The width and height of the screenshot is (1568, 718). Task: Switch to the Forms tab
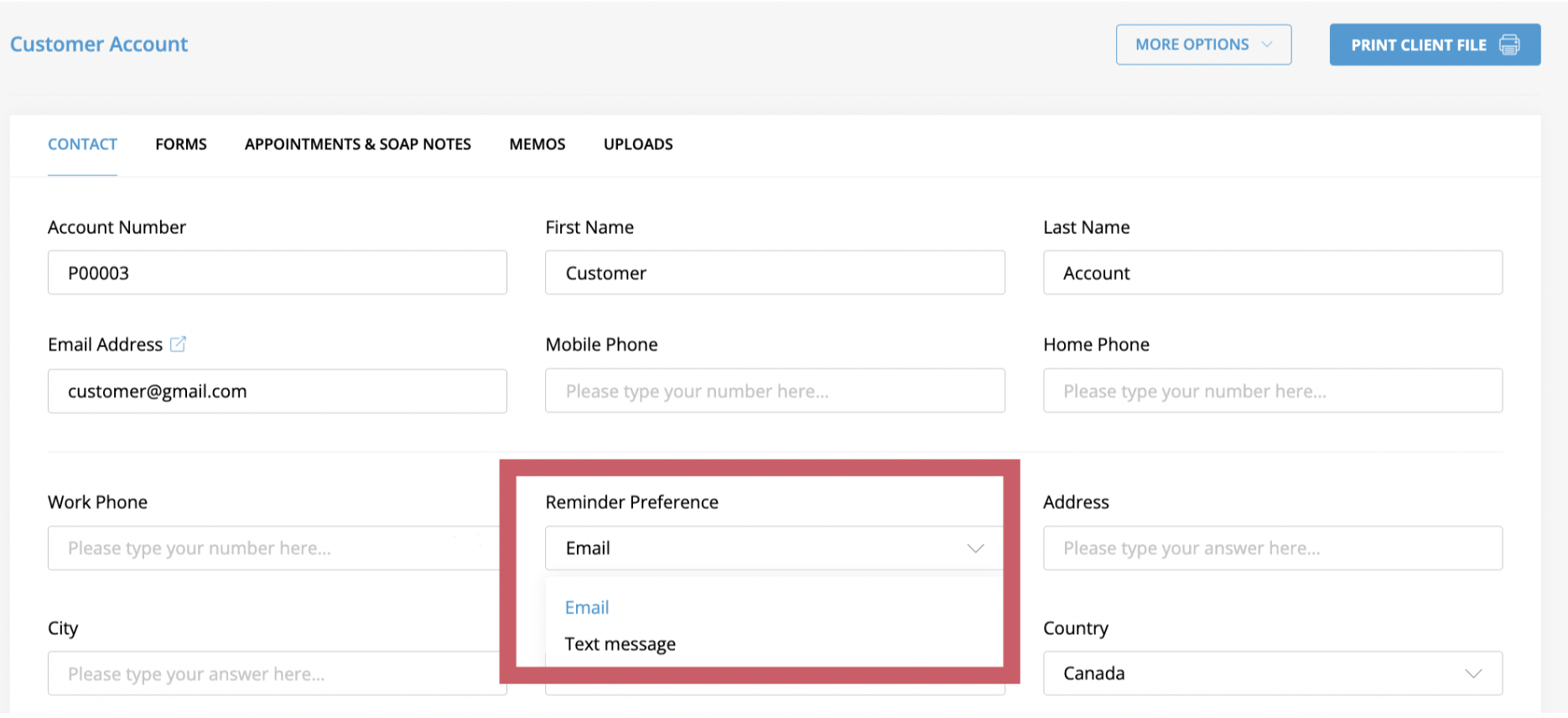[x=181, y=144]
